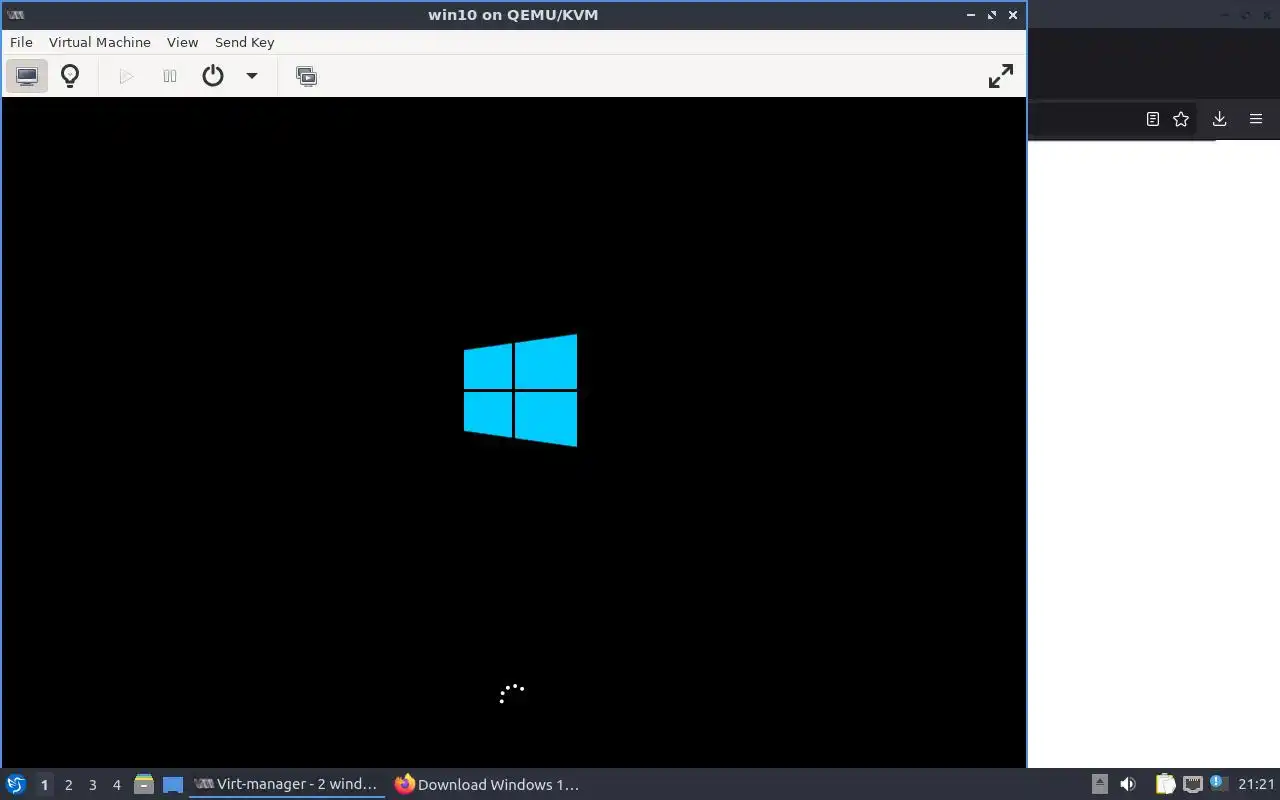
Task: Open the manage VM snapshots view
Action: (x=307, y=76)
